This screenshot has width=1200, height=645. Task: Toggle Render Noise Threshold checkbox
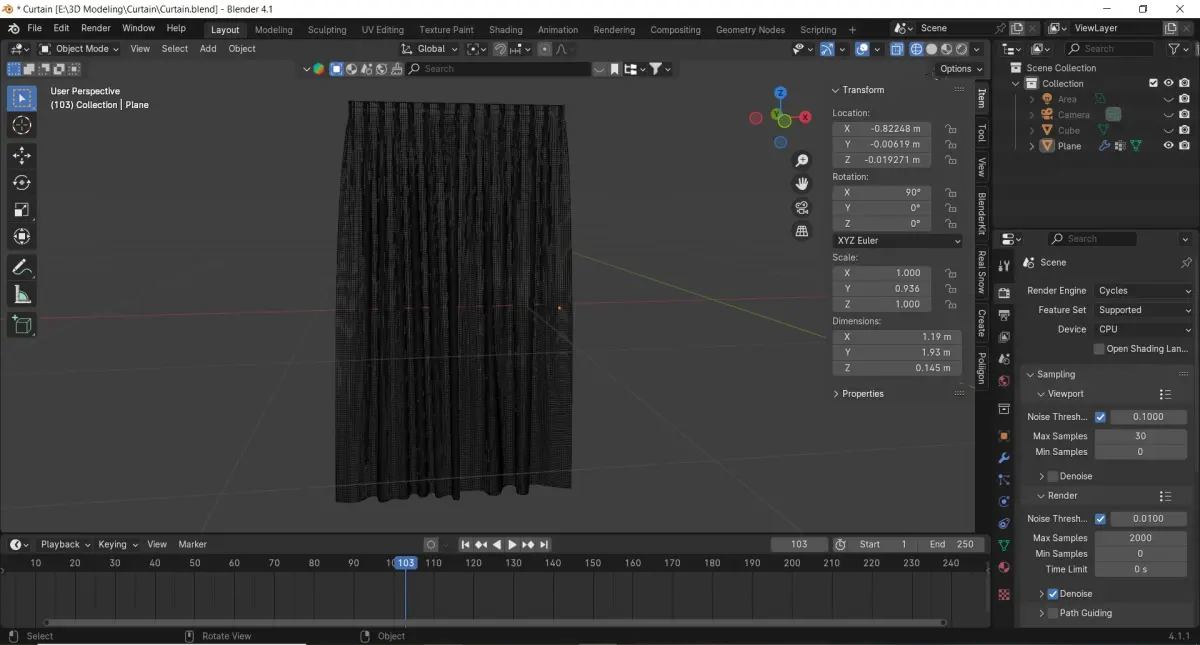pyautogui.click(x=1100, y=519)
